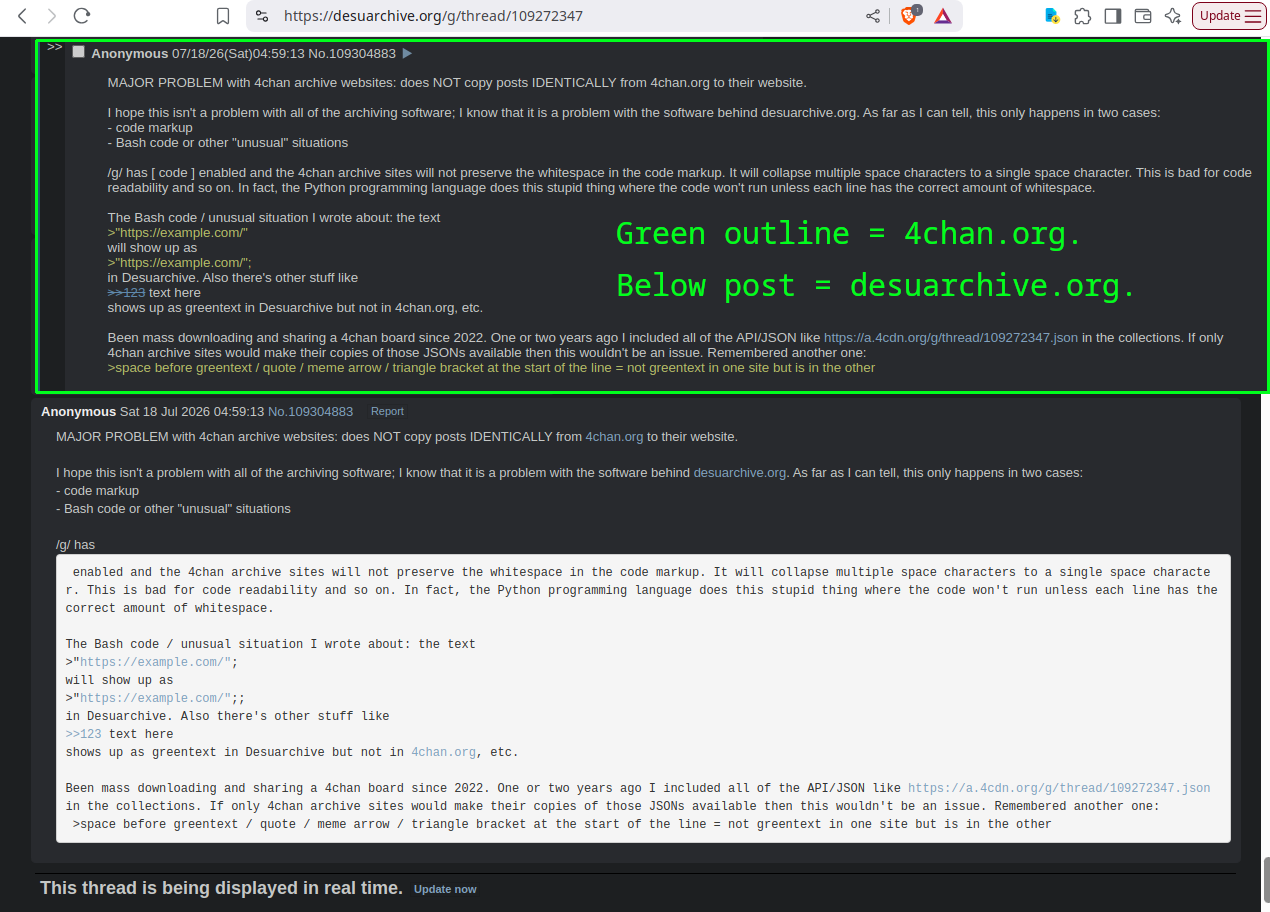
Task: Open 4chan.org link in desuarchive post's first line
Action: 614,437
